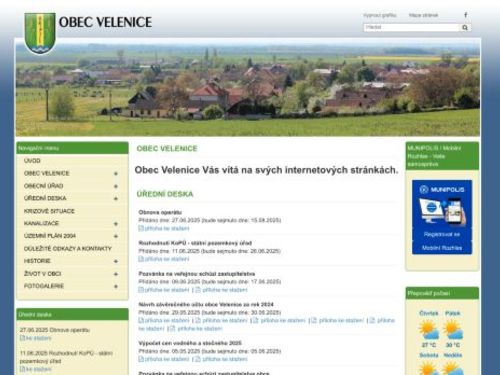Open KRIZOVÉ SITUACE in the navigation menu
Screen dimensions: 500x375
click(x=49, y=211)
